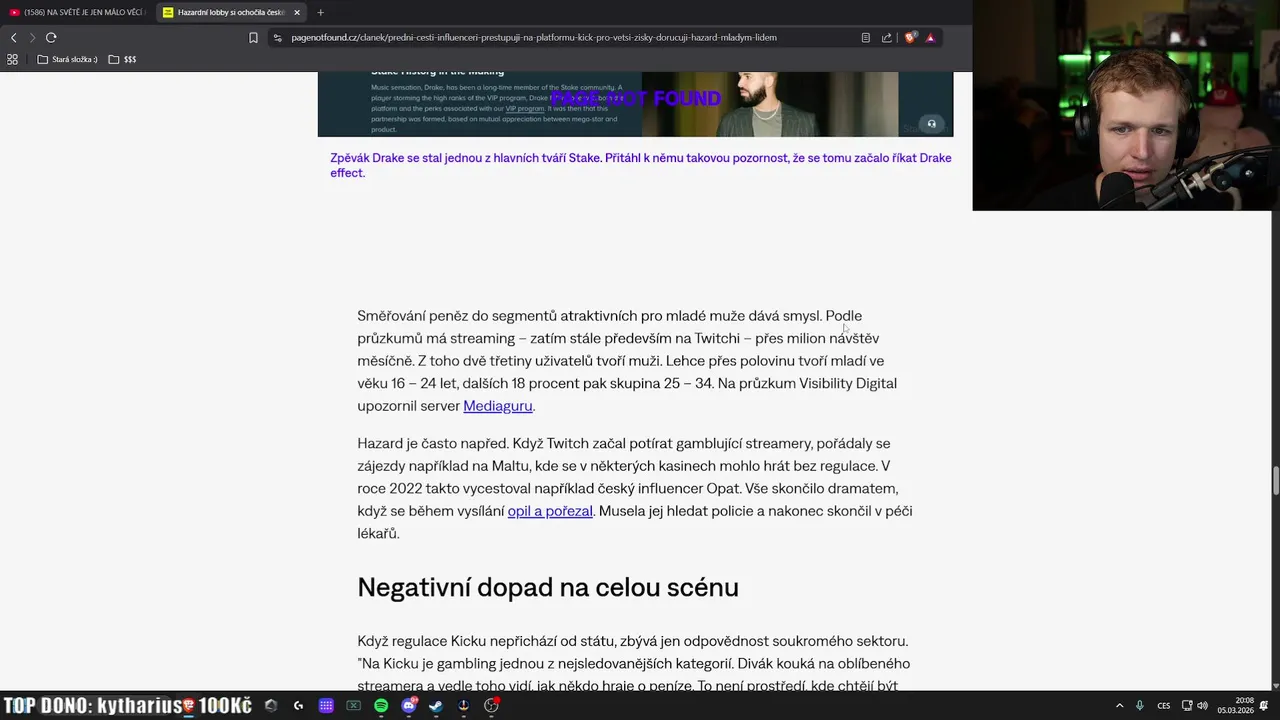The image size is (1280, 720).
Task: Open the Unity-style cube taskbar icon
Action: tap(271, 706)
